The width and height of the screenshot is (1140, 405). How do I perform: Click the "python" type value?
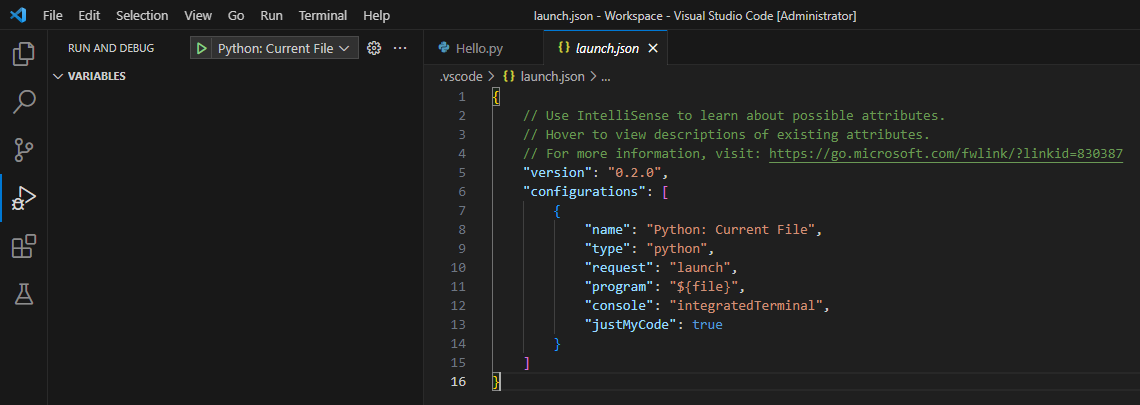click(675, 249)
